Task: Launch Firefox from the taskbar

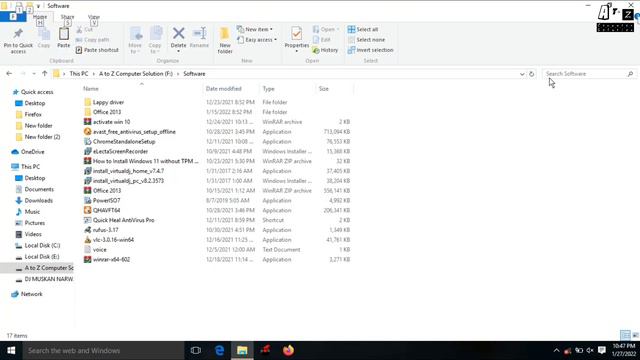Action: (288, 350)
